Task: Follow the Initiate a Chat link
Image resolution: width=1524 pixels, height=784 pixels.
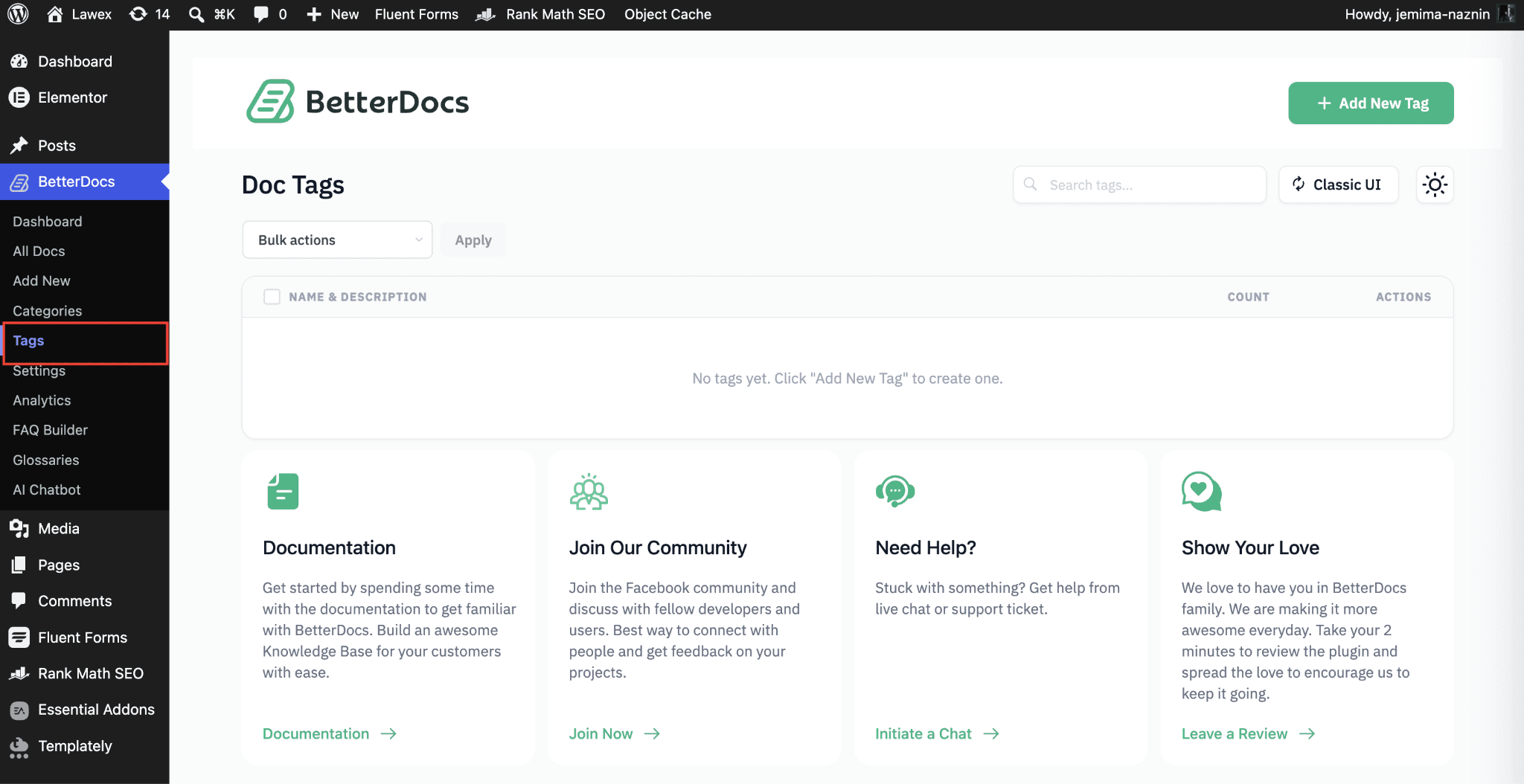Action: tap(937, 733)
